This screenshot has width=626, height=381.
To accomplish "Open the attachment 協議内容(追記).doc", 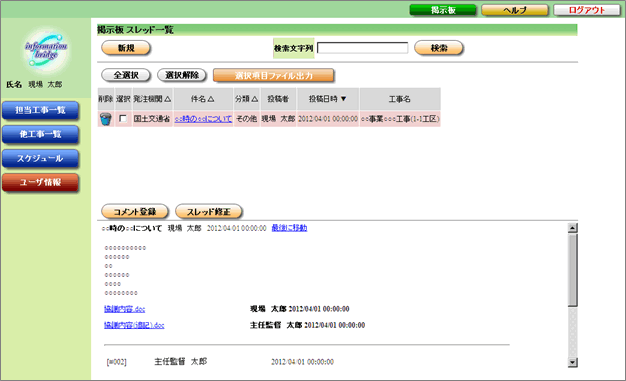I will pyautogui.click(x=134, y=325).
